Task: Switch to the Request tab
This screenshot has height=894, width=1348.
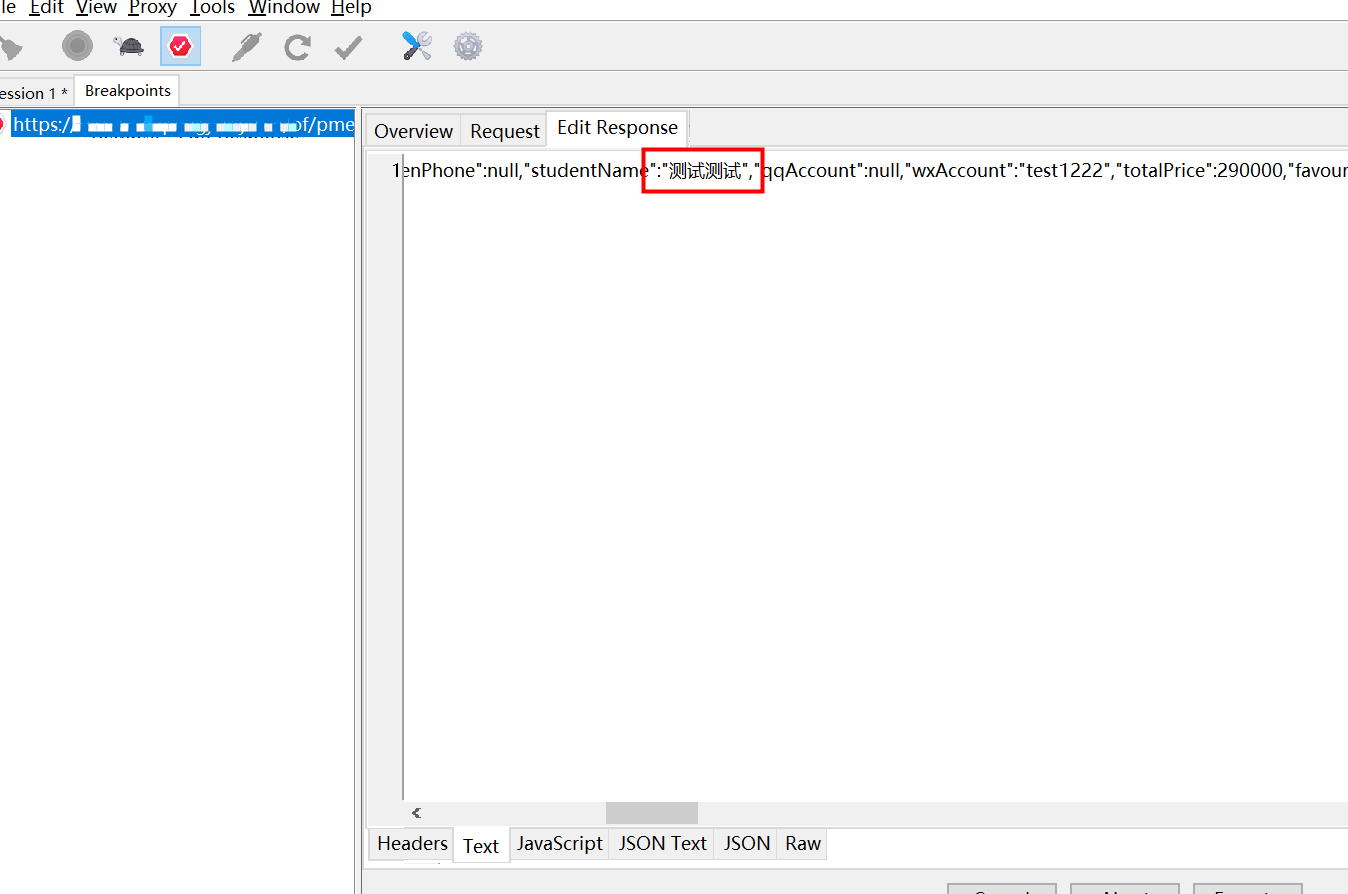Action: [504, 131]
